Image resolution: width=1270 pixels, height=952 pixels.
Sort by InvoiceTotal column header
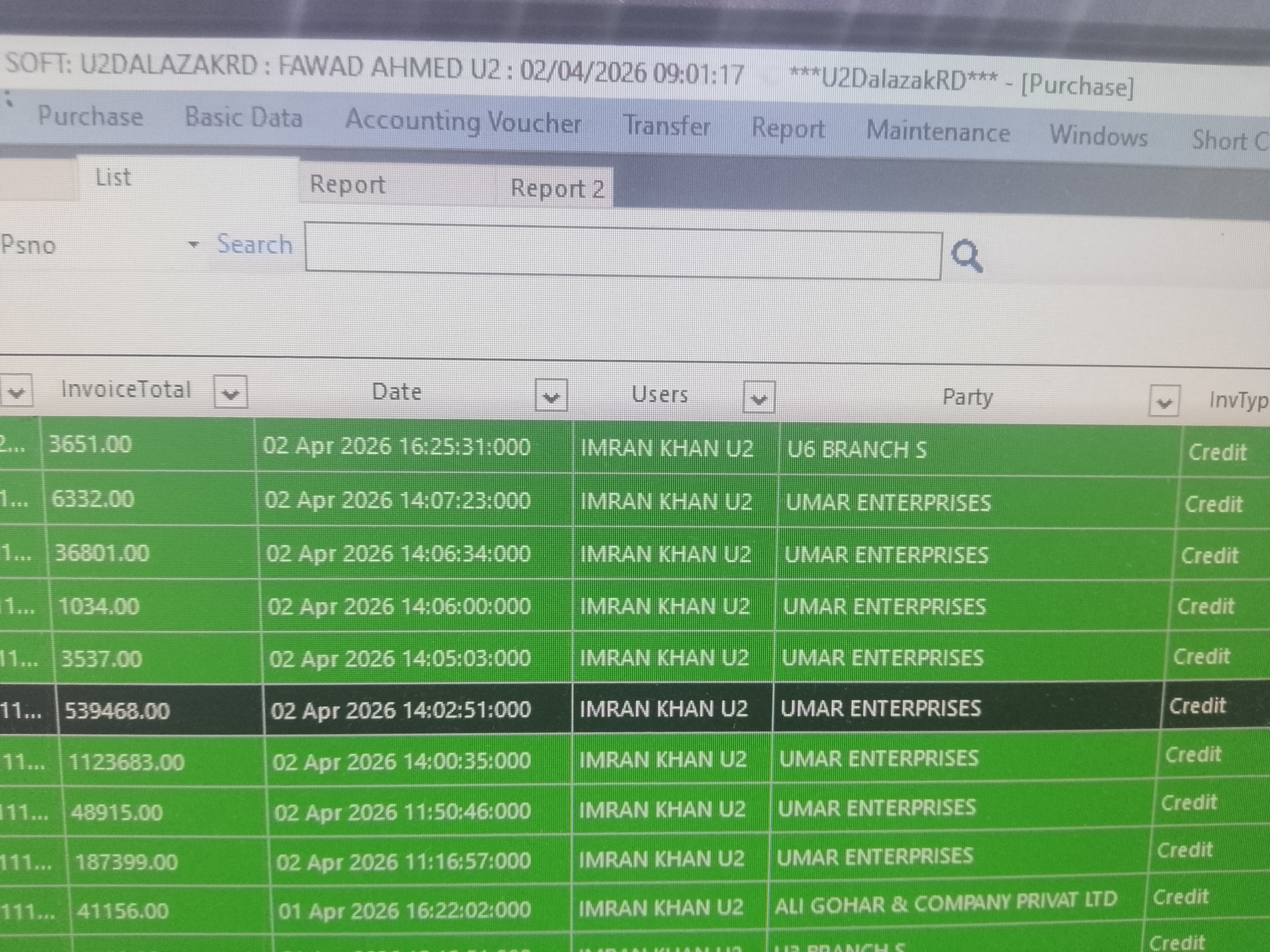pos(126,390)
